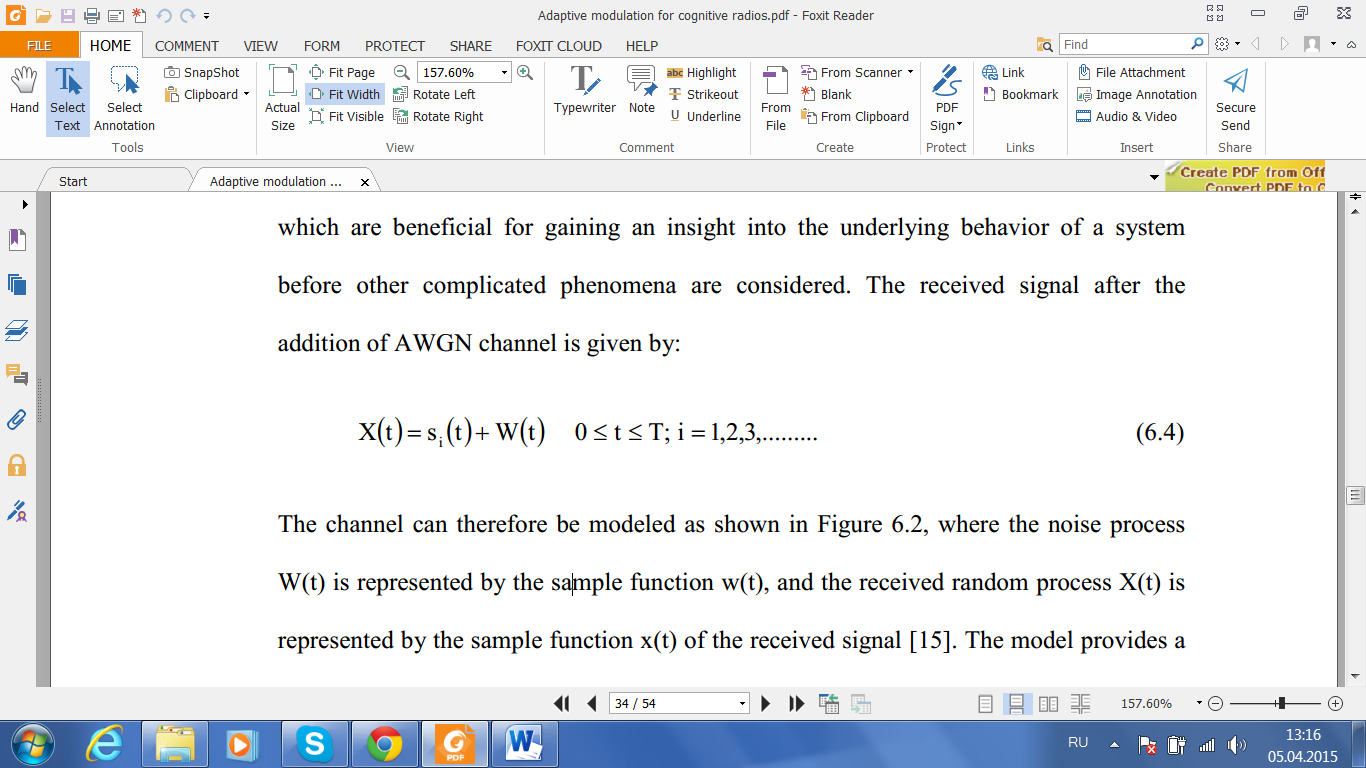Select the Hand tool
This screenshot has width=1366, height=768.
(x=24, y=92)
